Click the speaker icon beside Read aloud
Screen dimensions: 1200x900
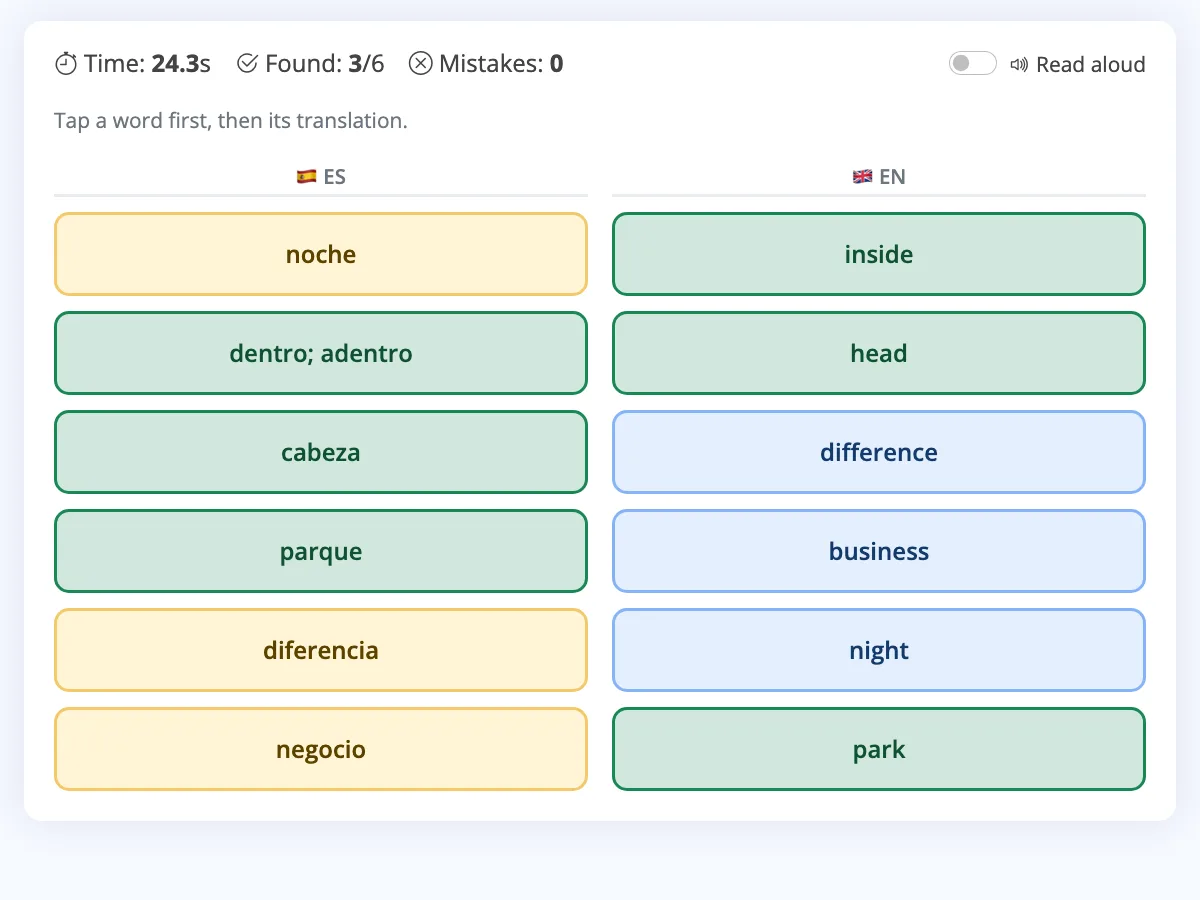(1019, 65)
